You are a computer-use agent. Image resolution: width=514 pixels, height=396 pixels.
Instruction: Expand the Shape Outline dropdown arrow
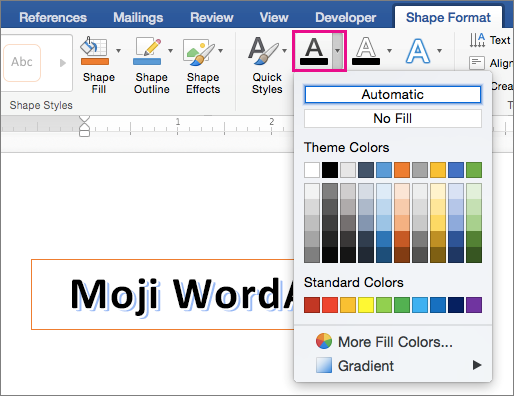(x=170, y=51)
